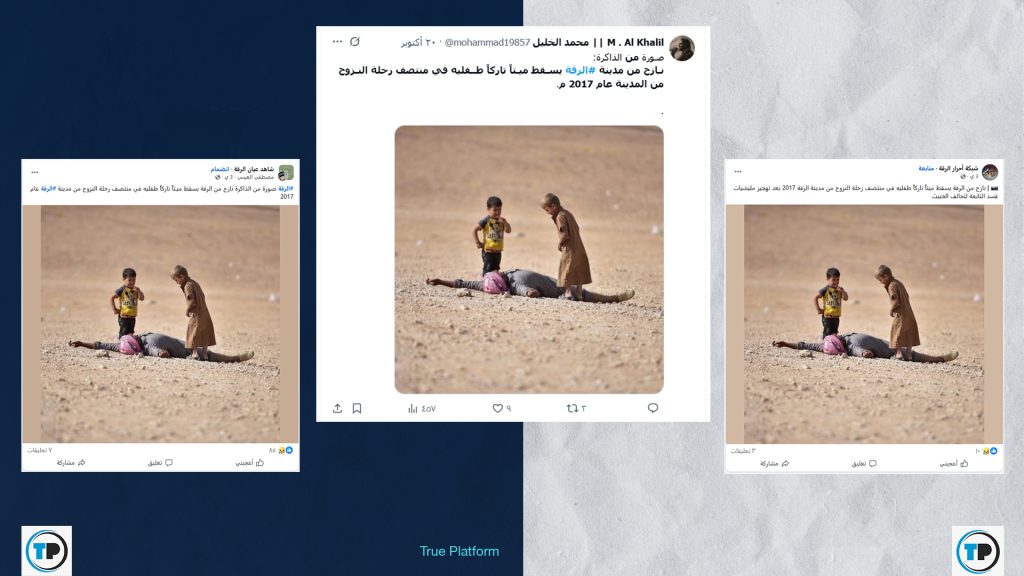Open three-dot menu on left Facebook post
Image resolution: width=1024 pixels, height=576 pixels.
point(35,172)
